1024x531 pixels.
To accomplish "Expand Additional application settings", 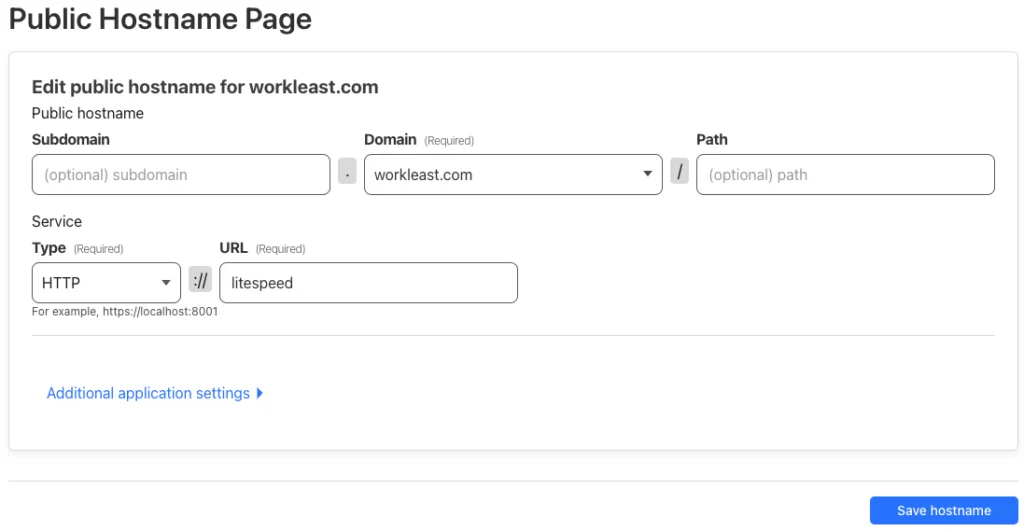I will [x=155, y=393].
